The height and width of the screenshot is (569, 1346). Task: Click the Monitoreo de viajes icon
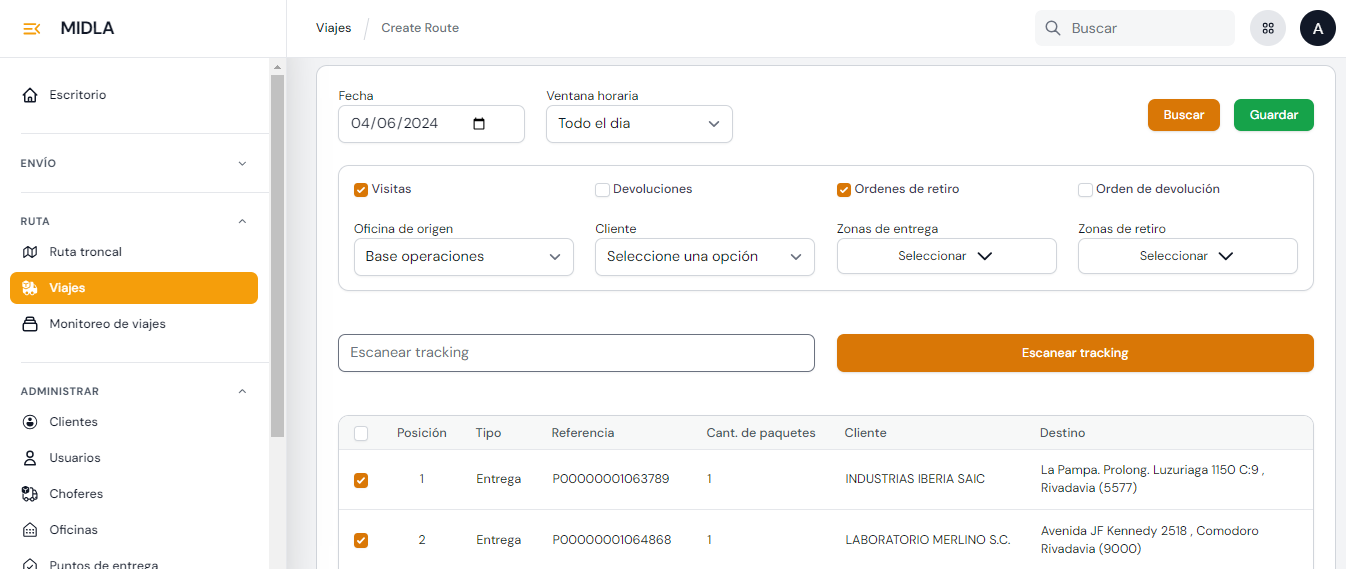[x=30, y=324]
